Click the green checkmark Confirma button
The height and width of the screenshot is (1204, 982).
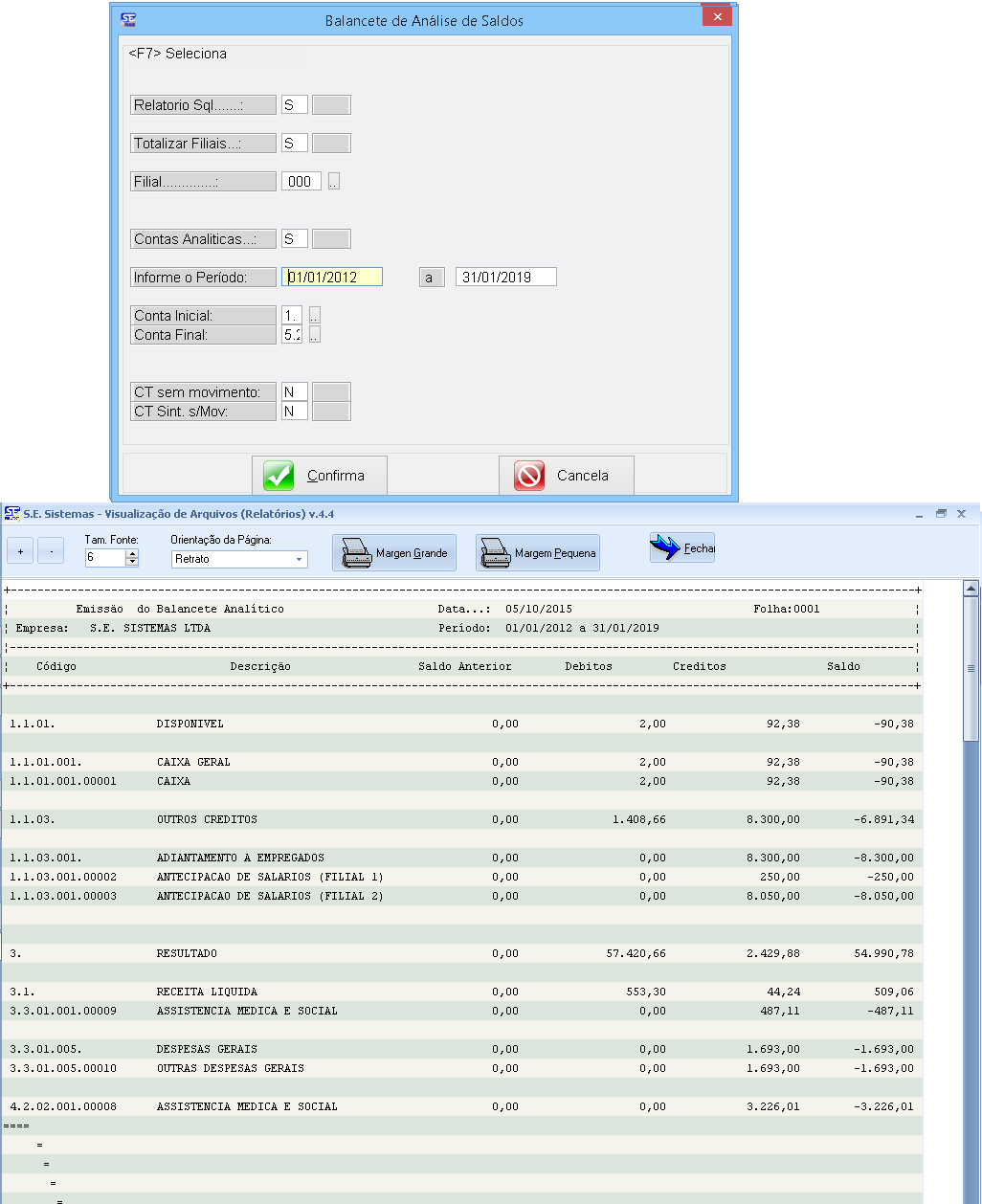[320, 476]
